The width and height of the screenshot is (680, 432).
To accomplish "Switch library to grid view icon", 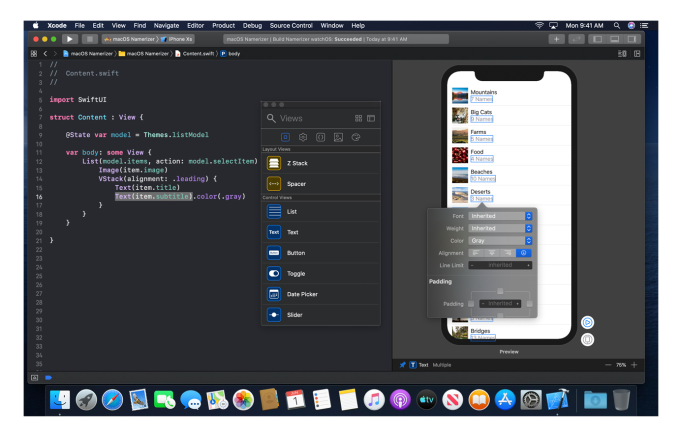I will 359,118.
